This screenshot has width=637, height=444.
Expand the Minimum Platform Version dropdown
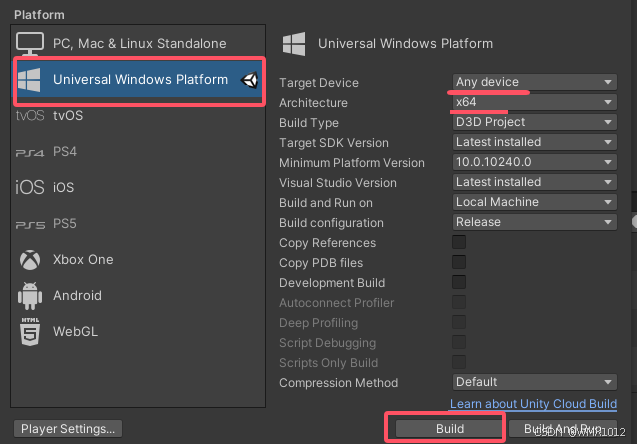535,162
